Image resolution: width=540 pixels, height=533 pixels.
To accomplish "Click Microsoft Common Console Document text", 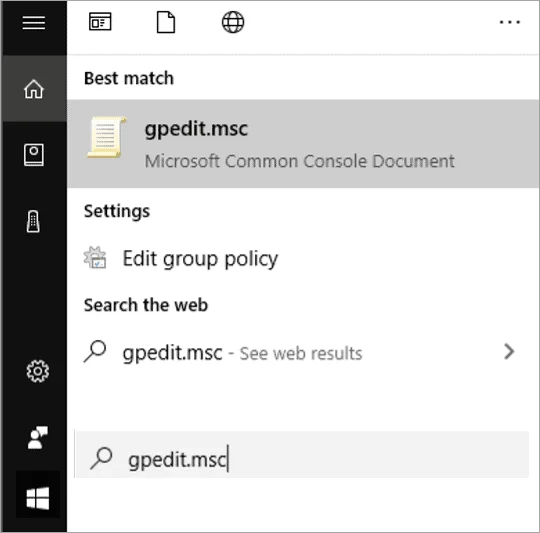I will [x=299, y=161].
